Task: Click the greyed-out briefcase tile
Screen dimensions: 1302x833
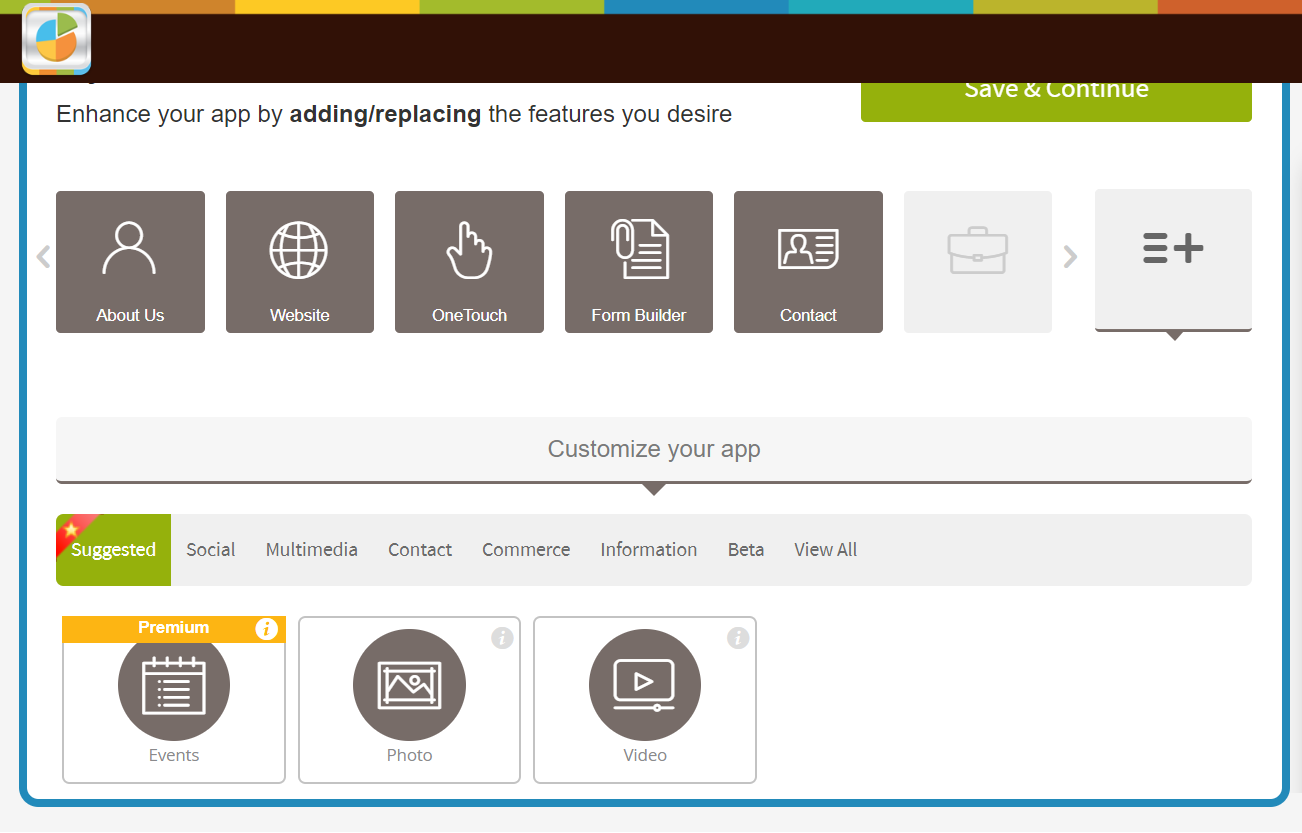Action: click(x=977, y=262)
